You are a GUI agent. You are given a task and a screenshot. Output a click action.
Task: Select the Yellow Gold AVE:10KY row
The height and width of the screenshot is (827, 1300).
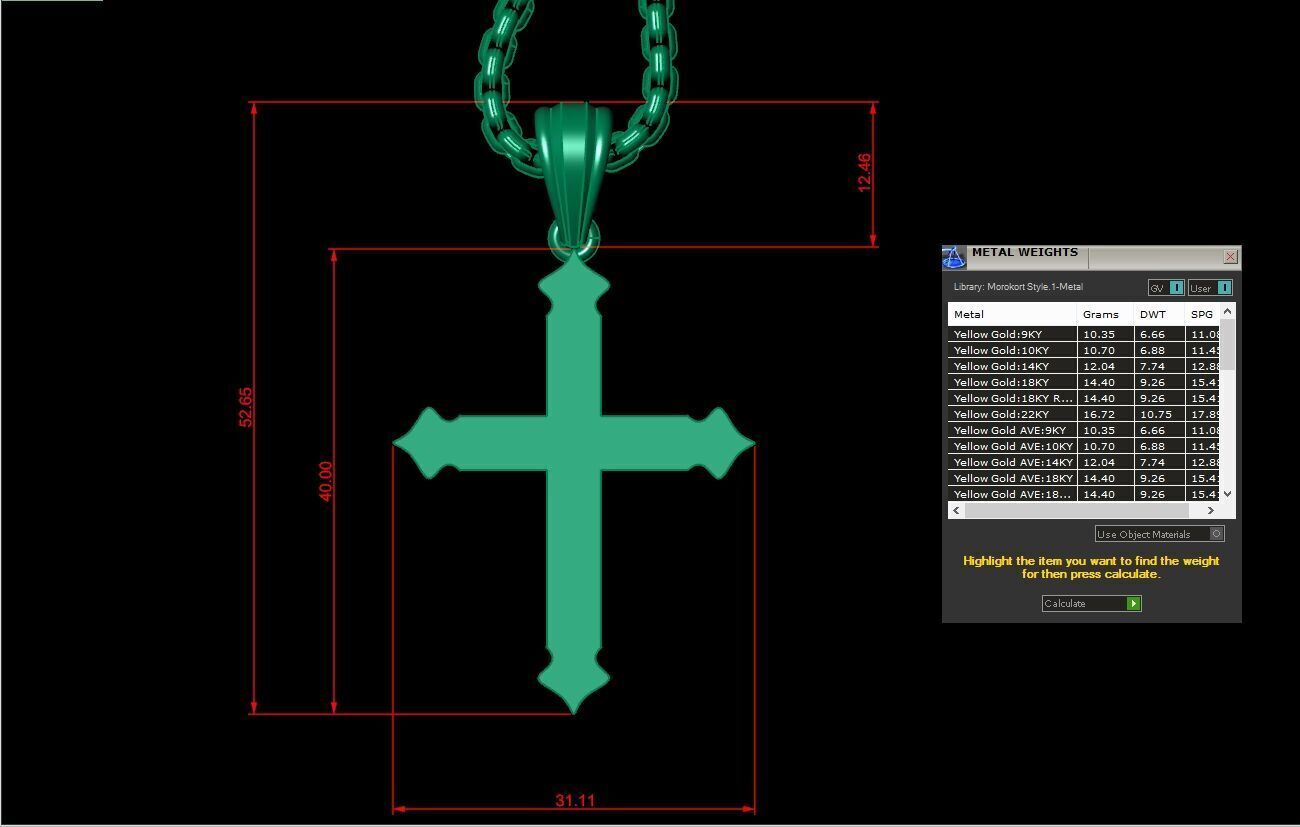[1084, 446]
